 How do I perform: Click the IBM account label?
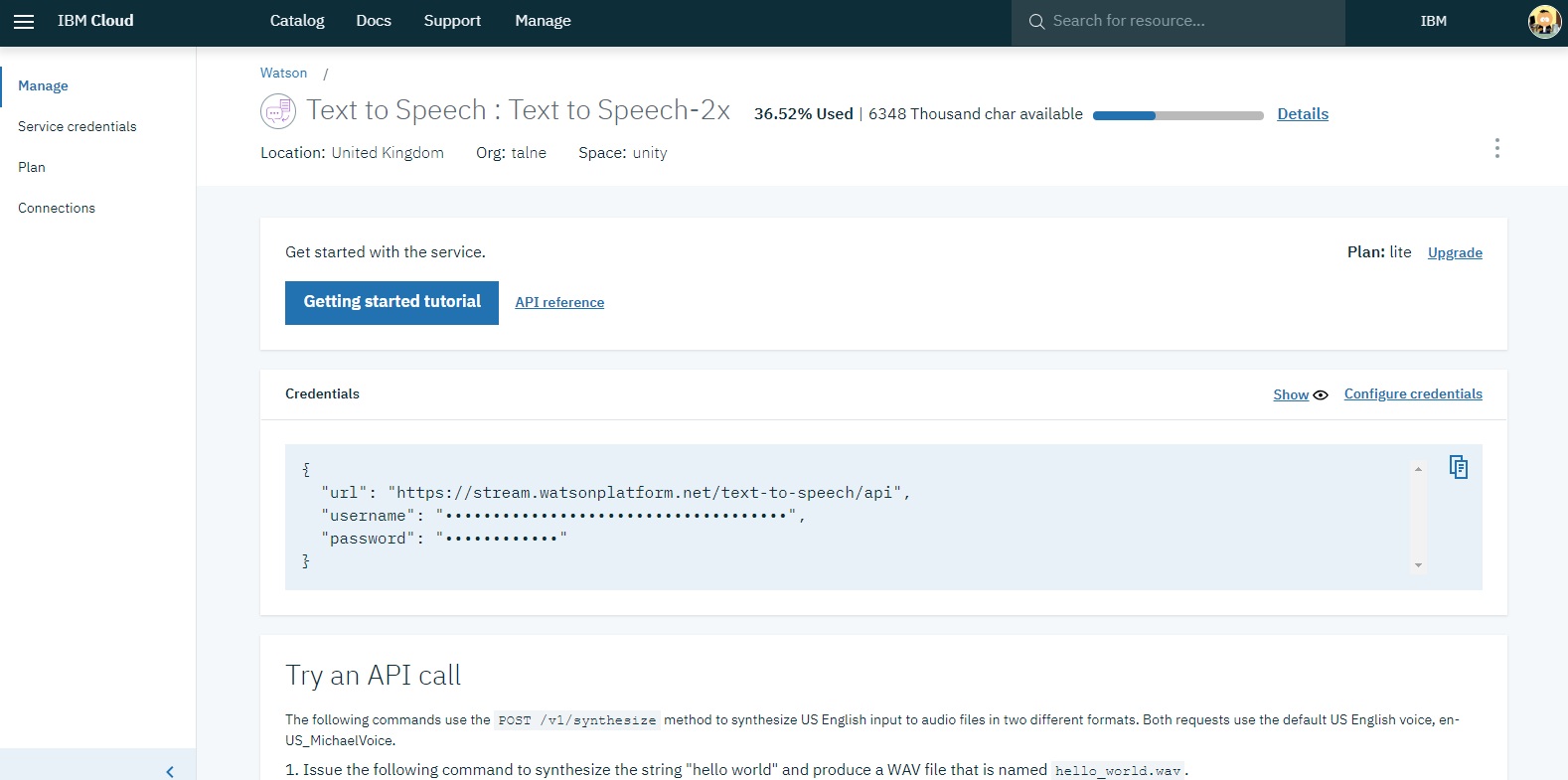[x=1433, y=21]
